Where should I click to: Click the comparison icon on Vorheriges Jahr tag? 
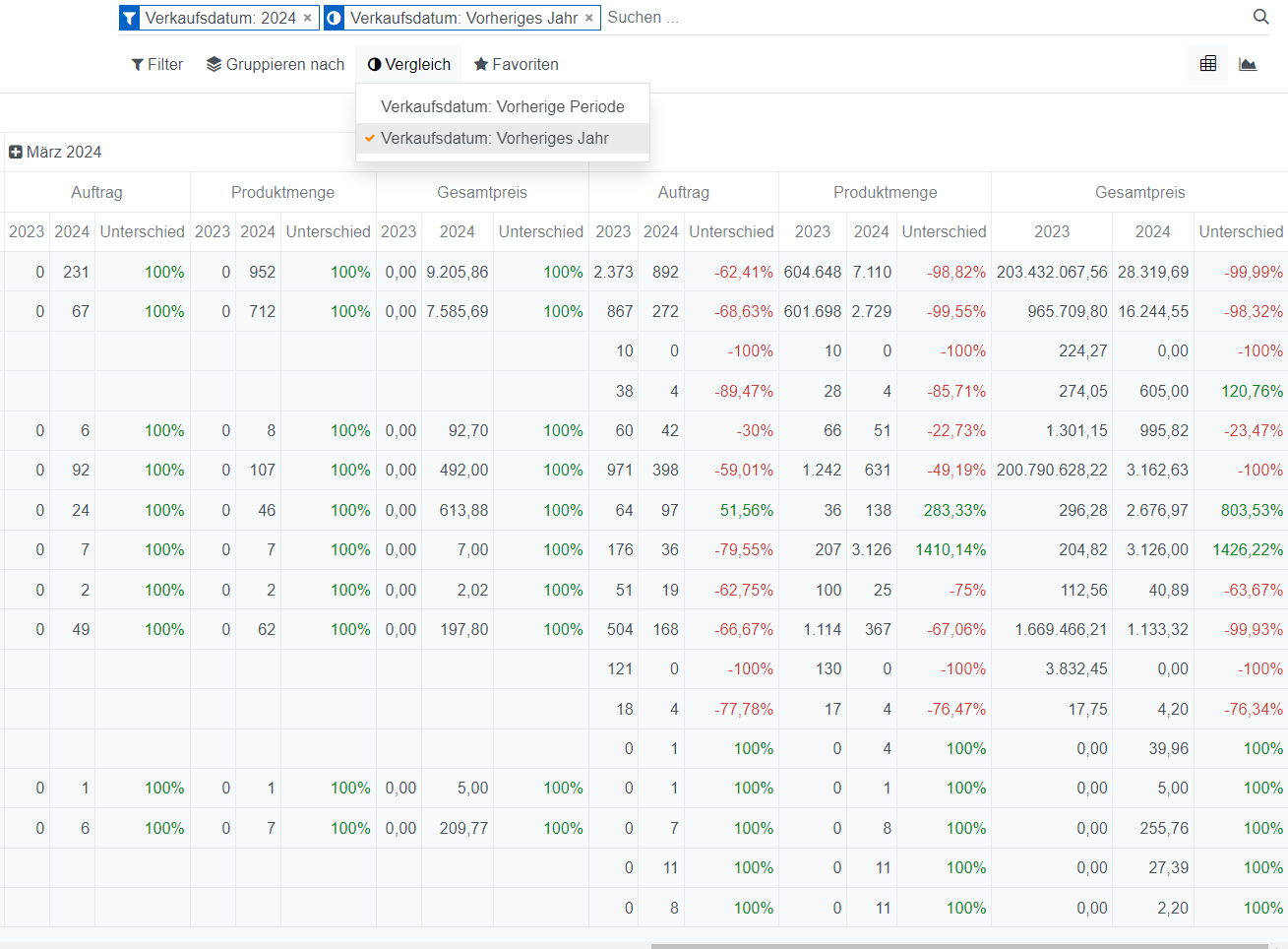click(x=335, y=19)
